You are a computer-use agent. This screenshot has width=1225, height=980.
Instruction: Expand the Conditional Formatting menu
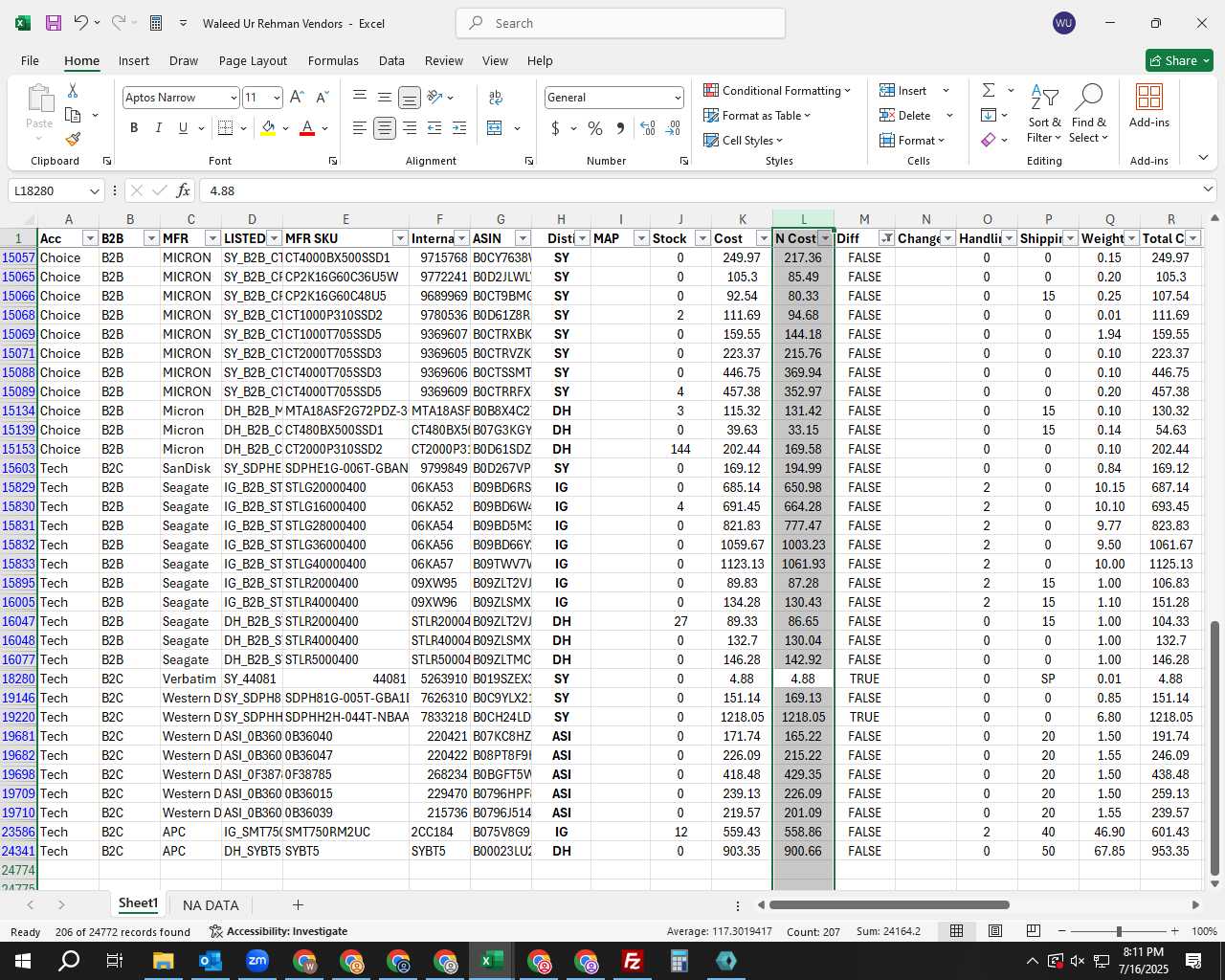coord(777,90)
